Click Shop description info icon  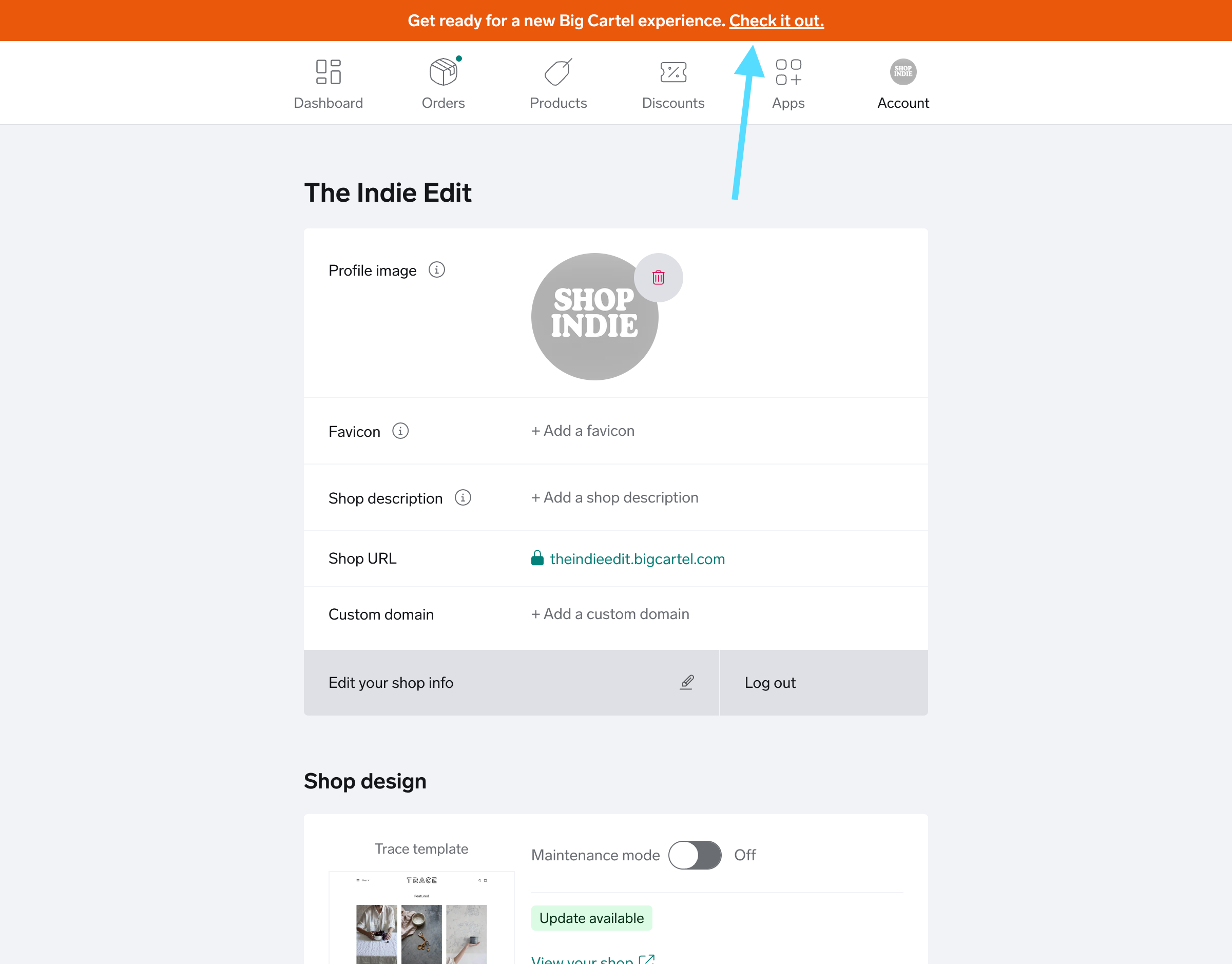pyautogui.click(x=463, y=498)
